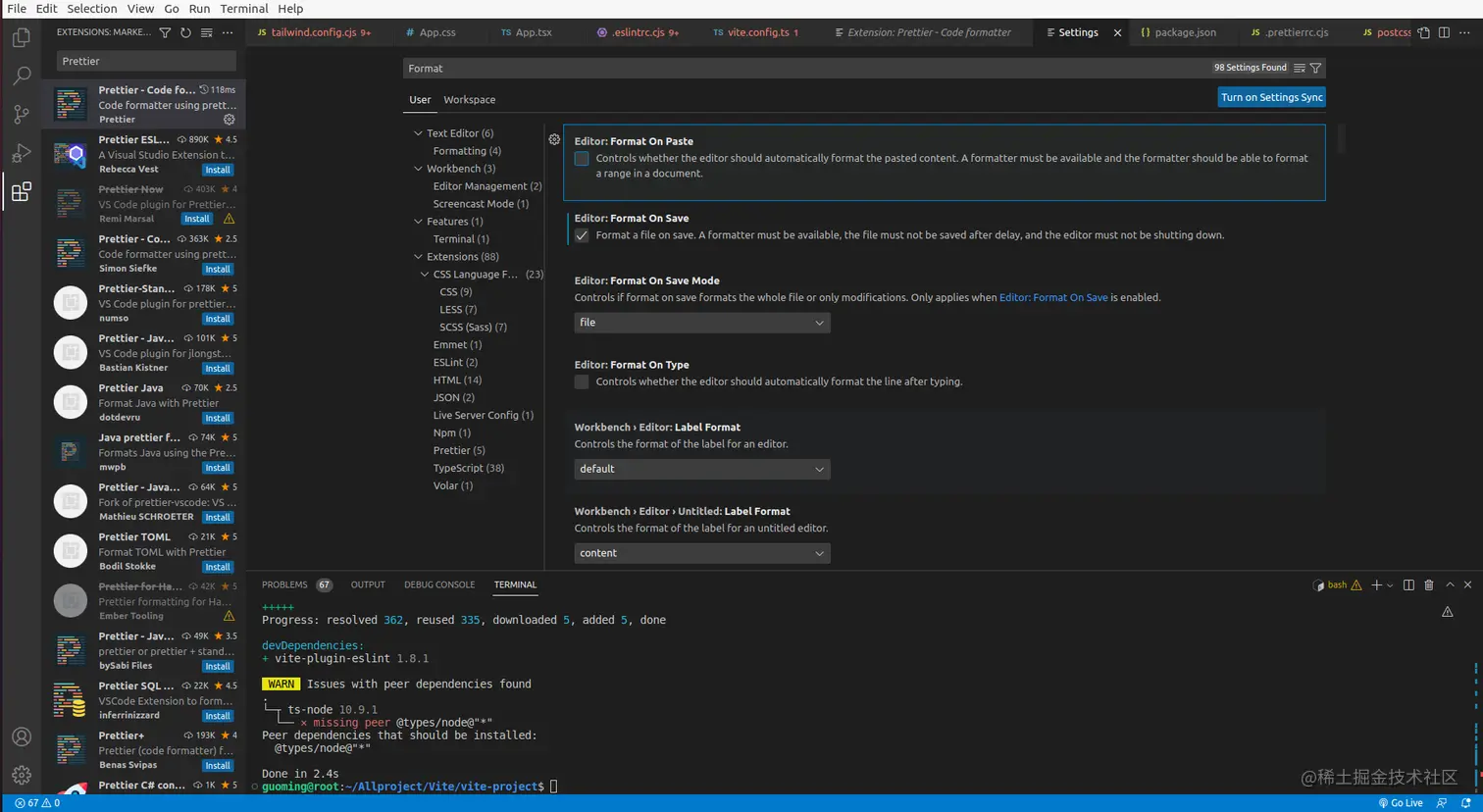Viewport: 1483px width, 812px height.
Task: Open the Search view in activity bar
Action: point(21,76)
